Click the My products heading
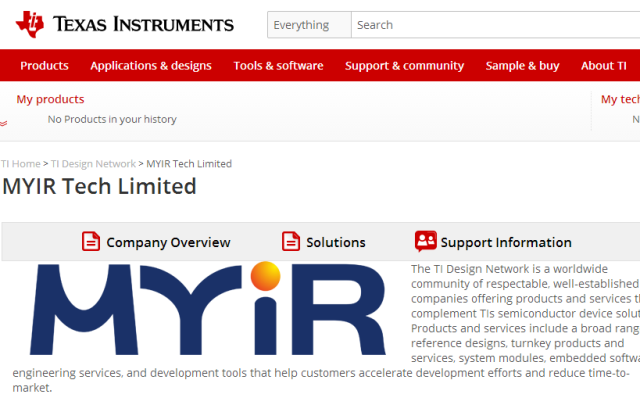 (50, 99)
